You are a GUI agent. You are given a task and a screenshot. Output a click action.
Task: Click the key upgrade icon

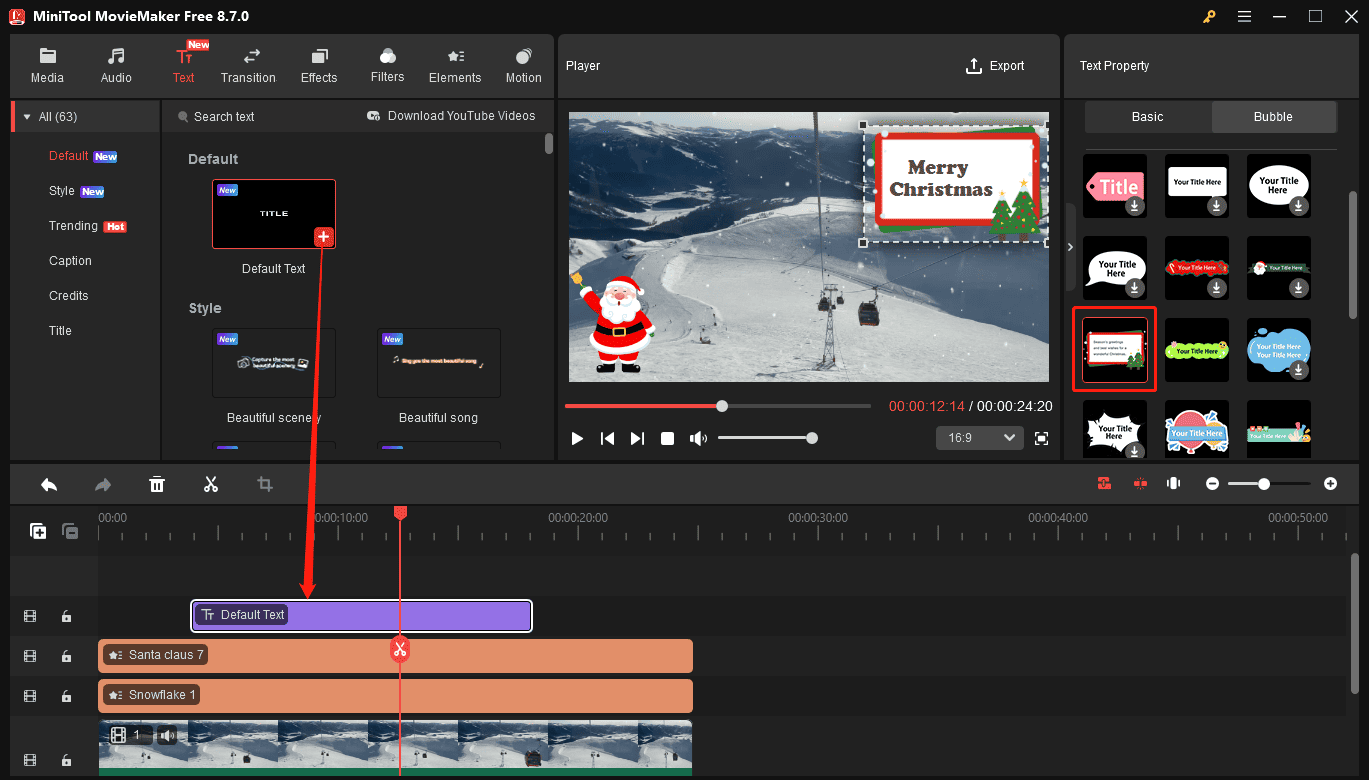click(1210, 17)
